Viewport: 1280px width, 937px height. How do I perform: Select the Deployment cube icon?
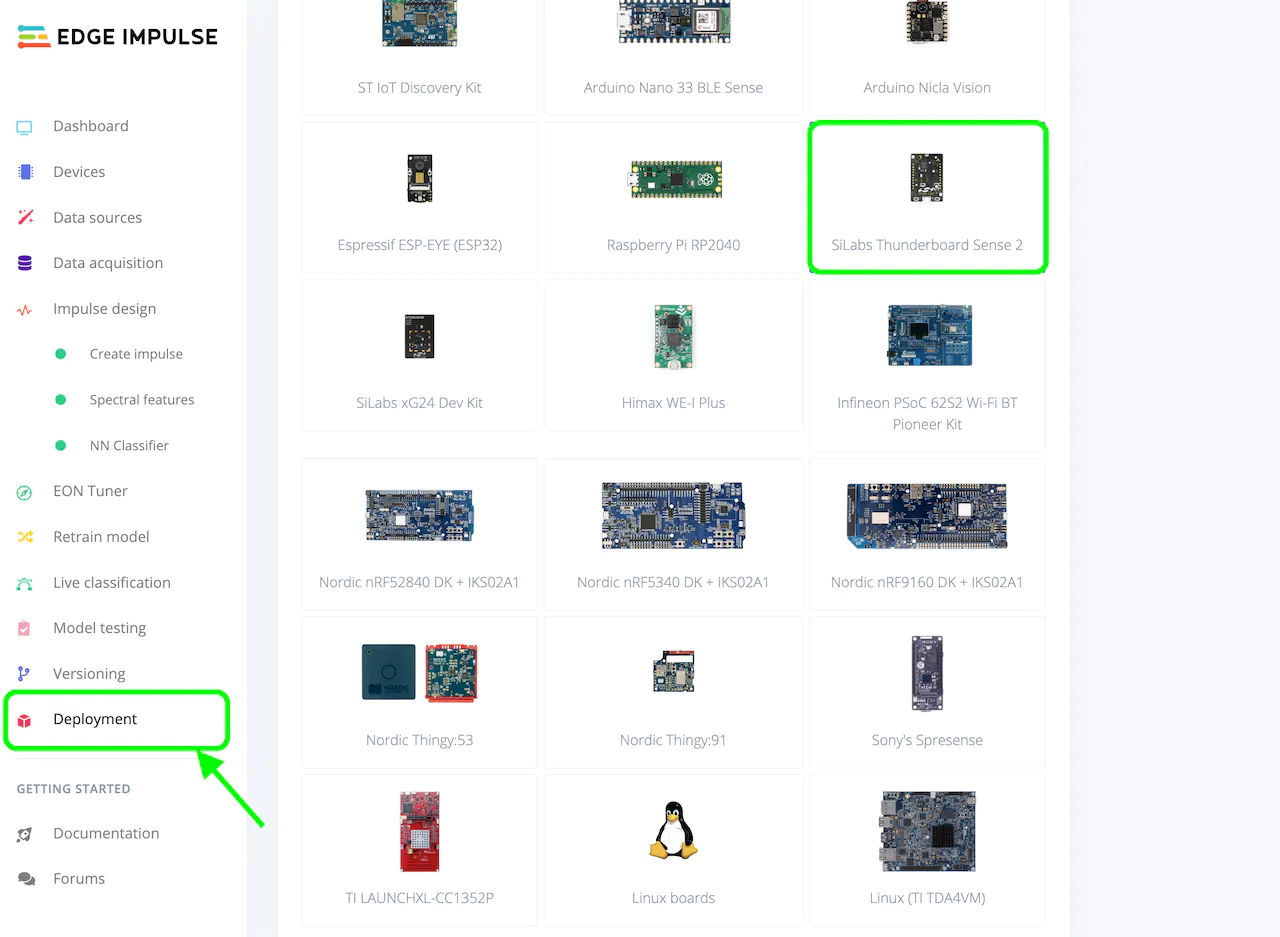25,720
